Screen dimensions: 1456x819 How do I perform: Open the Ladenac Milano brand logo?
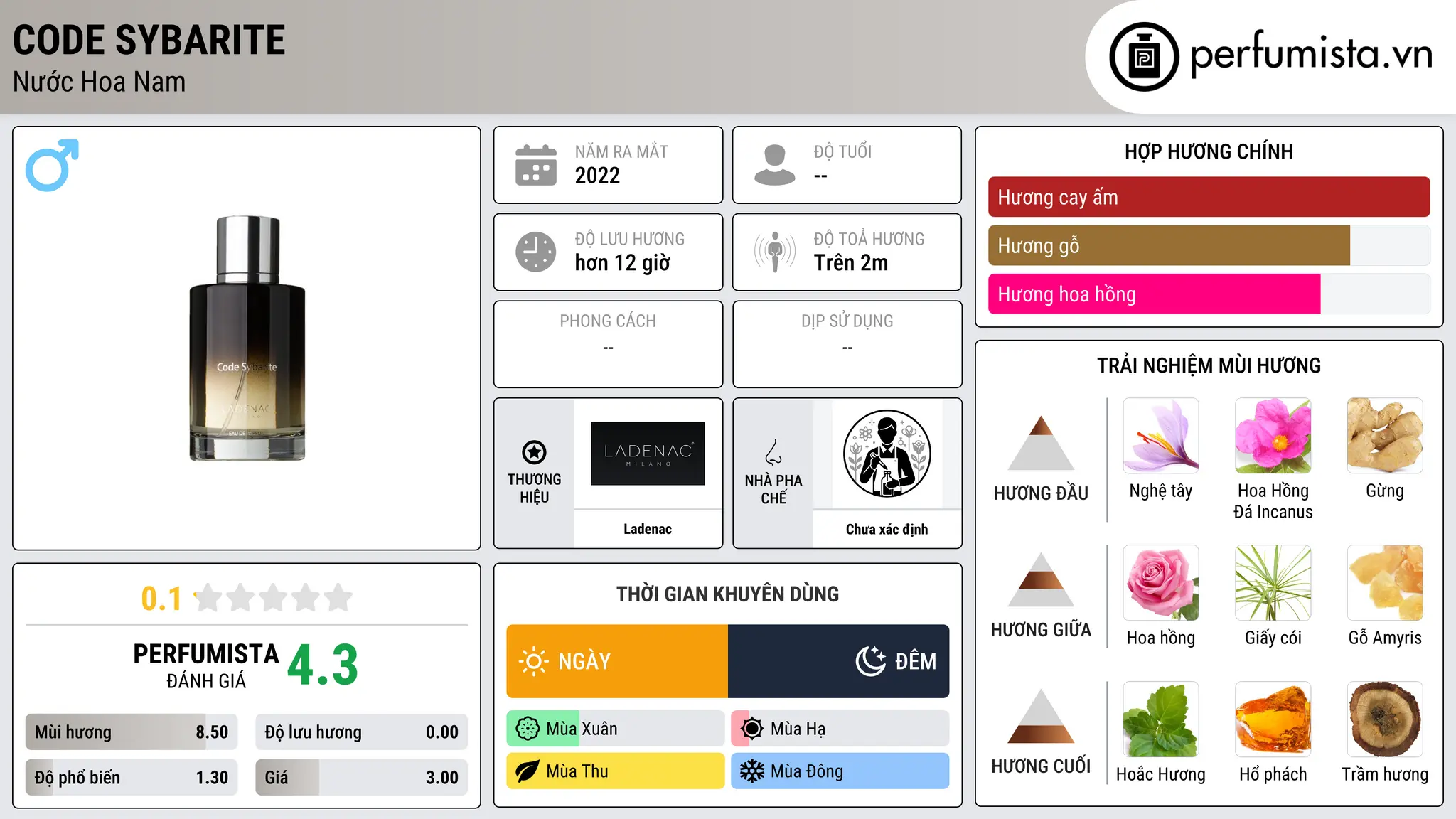[648, 454]
